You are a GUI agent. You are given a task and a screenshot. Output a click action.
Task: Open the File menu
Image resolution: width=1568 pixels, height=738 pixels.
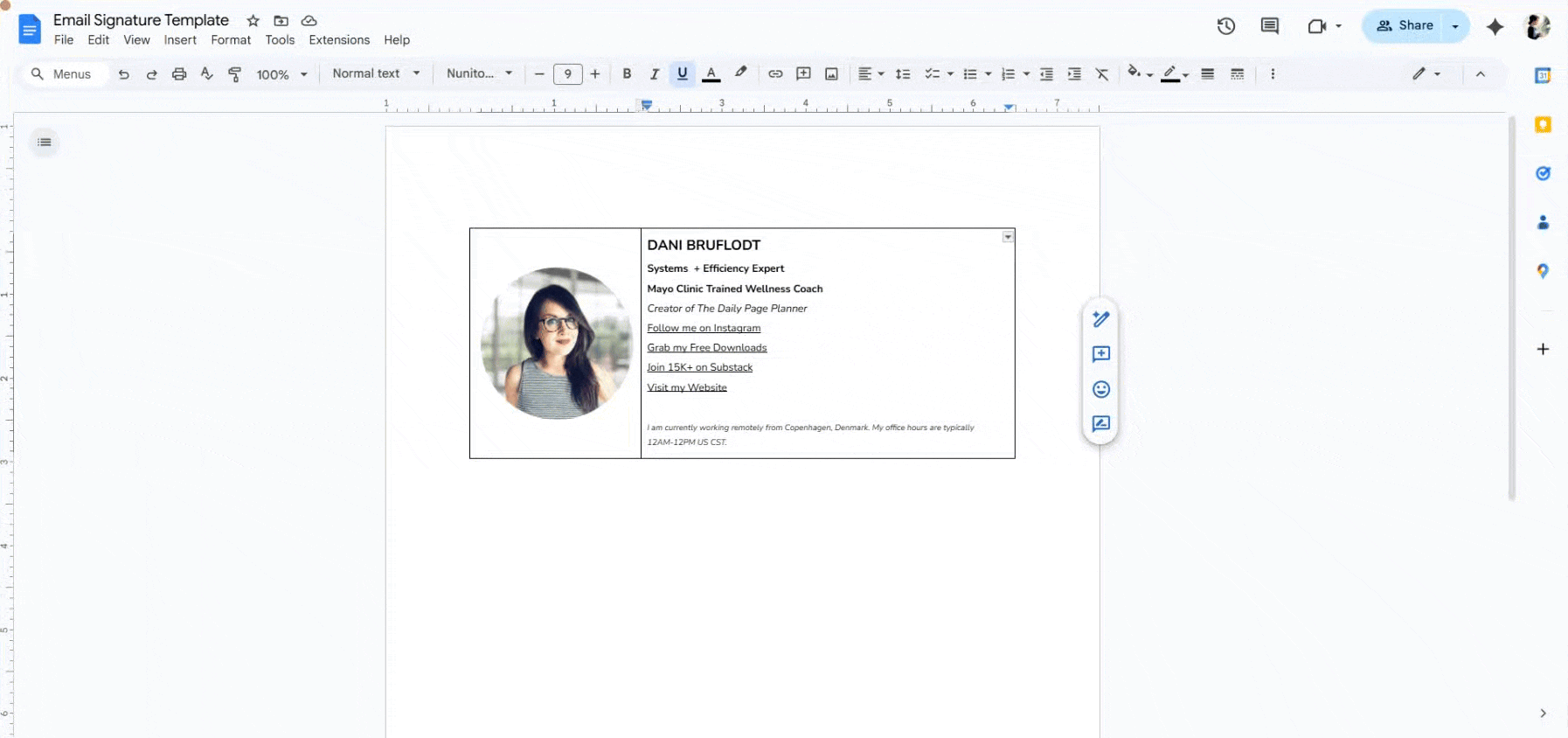(x=64, y=40)
